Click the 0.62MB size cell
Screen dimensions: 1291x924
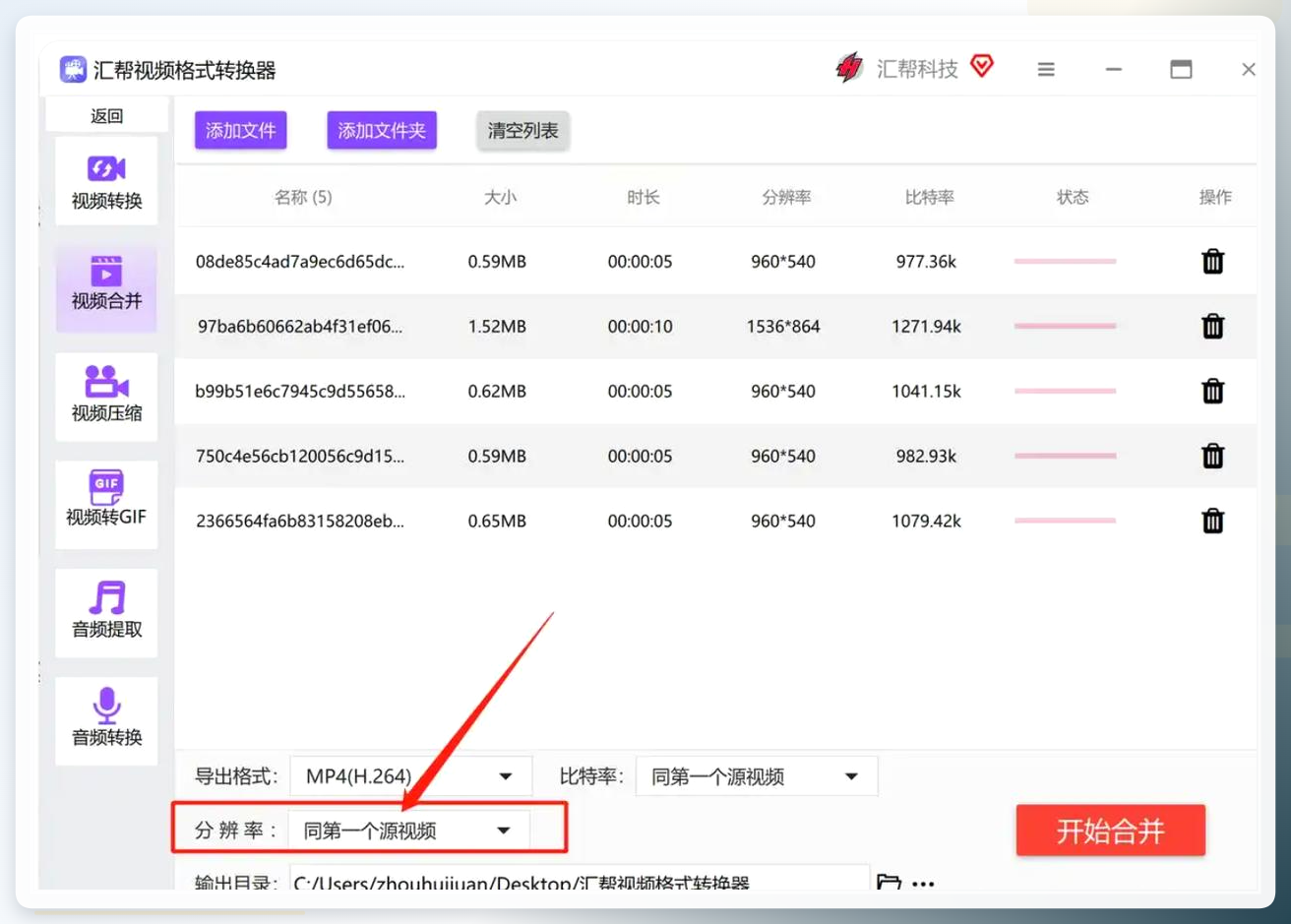tap(497, 391)
